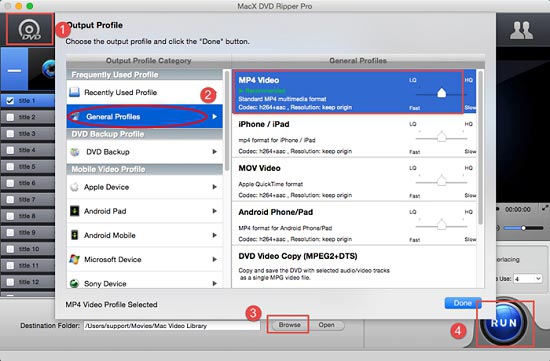
Task: Expand General Profiles arrow
Action: coord(215,116)
